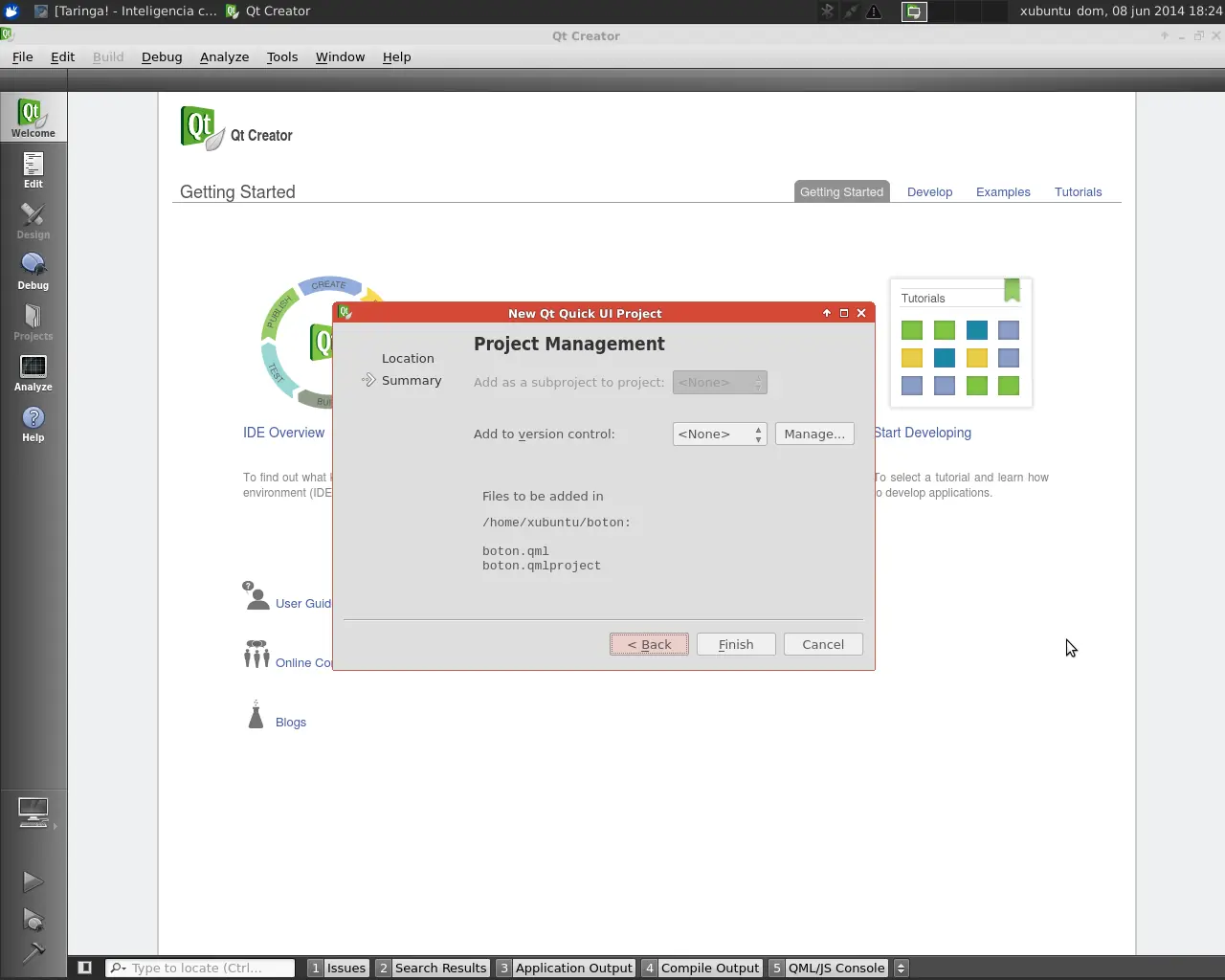
Task: Cancel the new project wizard
Action: (x=823, y=644)
